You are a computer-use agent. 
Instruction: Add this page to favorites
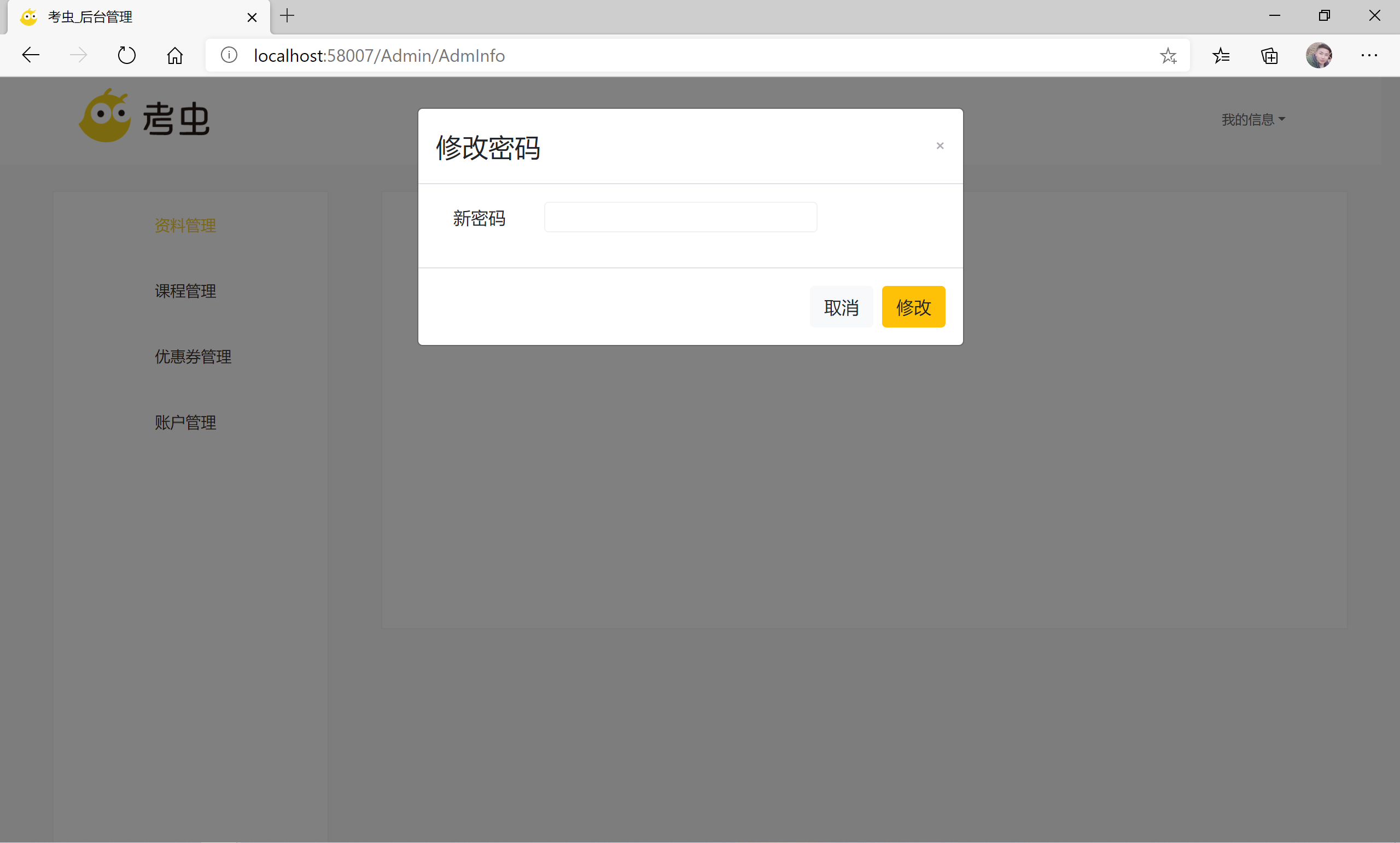(x=1168, y=55)
